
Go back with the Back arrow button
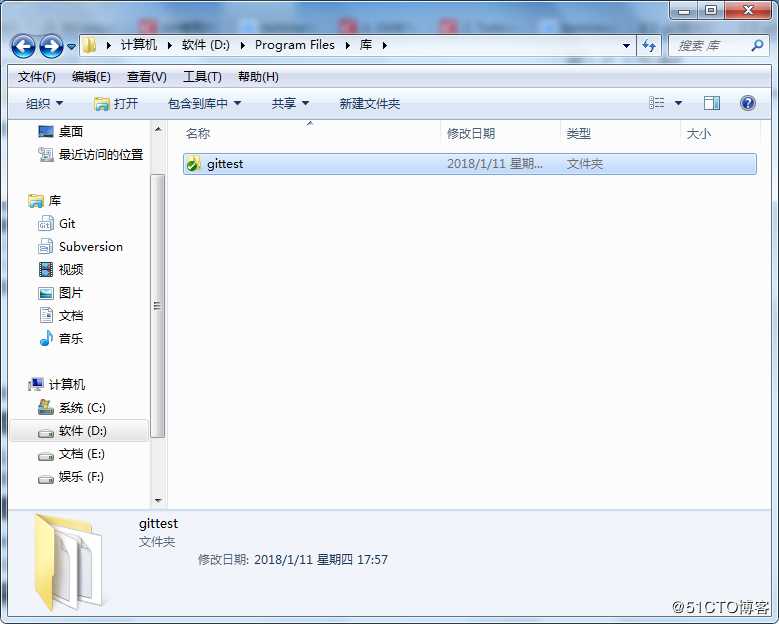click(x=23, y=46)
